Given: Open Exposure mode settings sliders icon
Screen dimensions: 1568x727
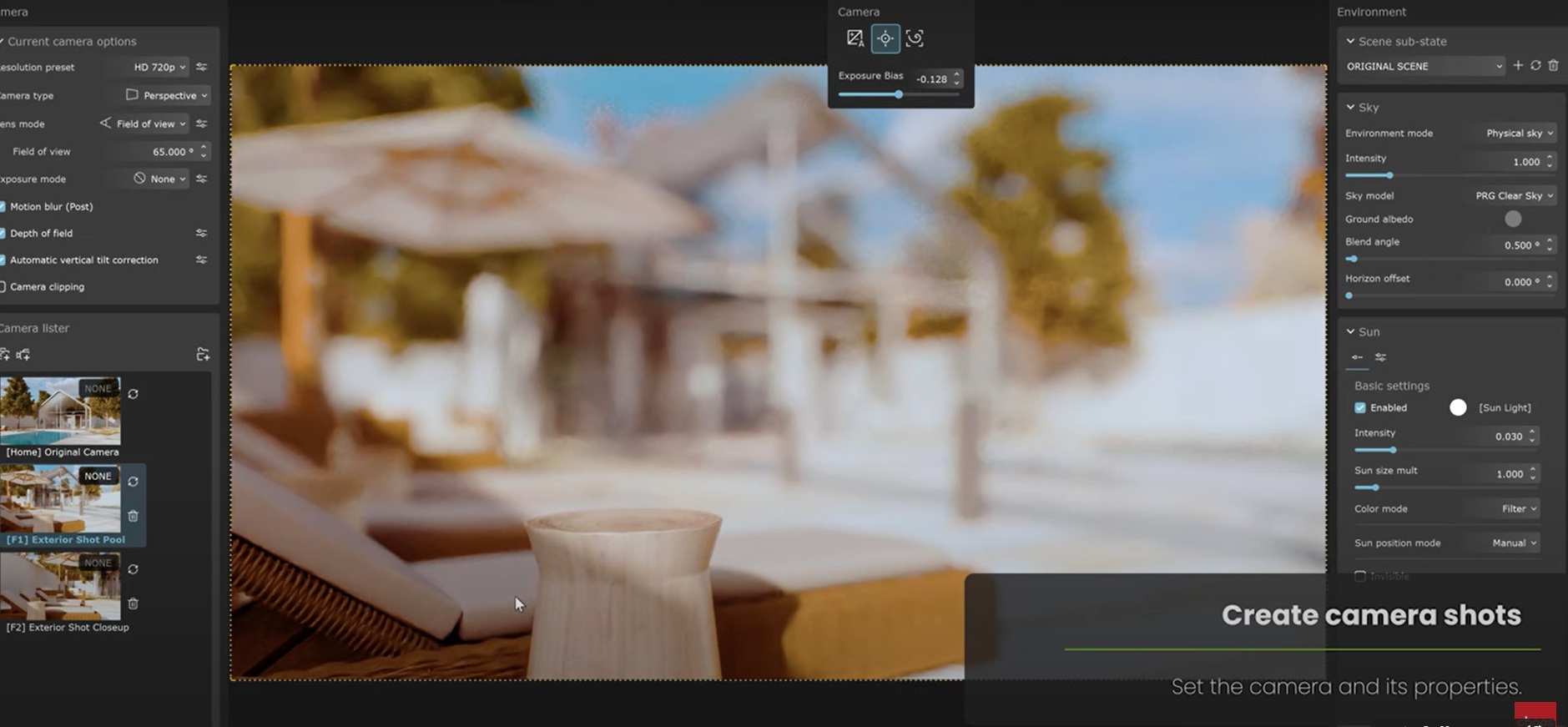Looking at the screenshot, I should coord(201,179).
